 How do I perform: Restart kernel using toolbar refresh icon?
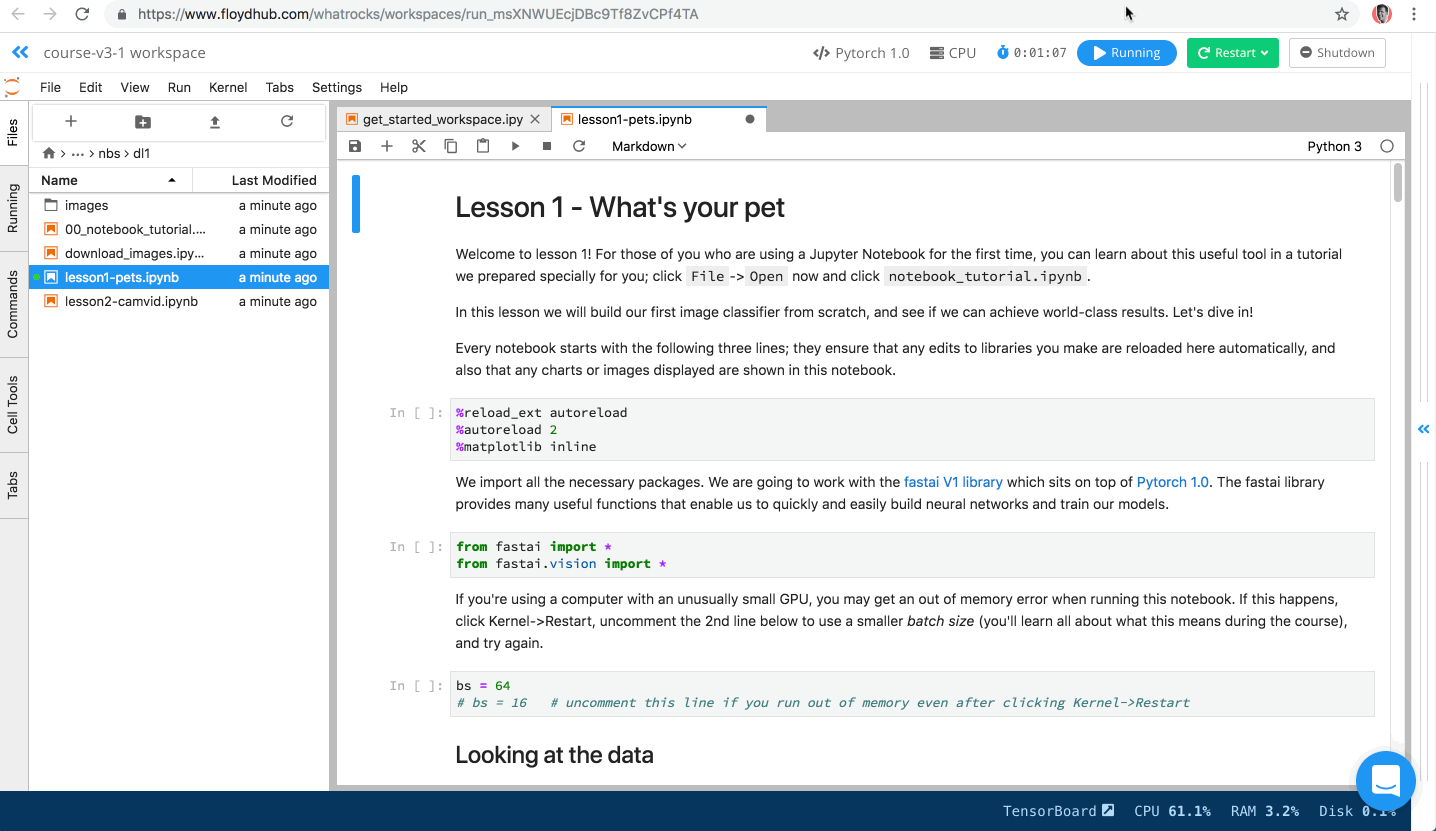[579, 146]
